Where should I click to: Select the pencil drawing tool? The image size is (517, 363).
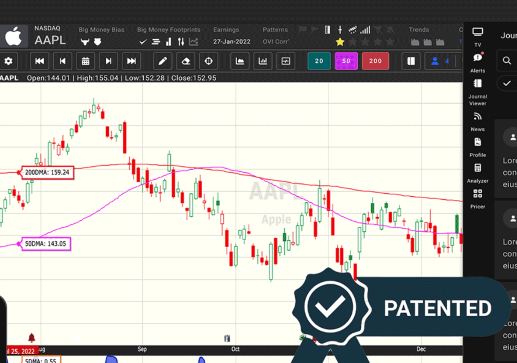(163, 61)
